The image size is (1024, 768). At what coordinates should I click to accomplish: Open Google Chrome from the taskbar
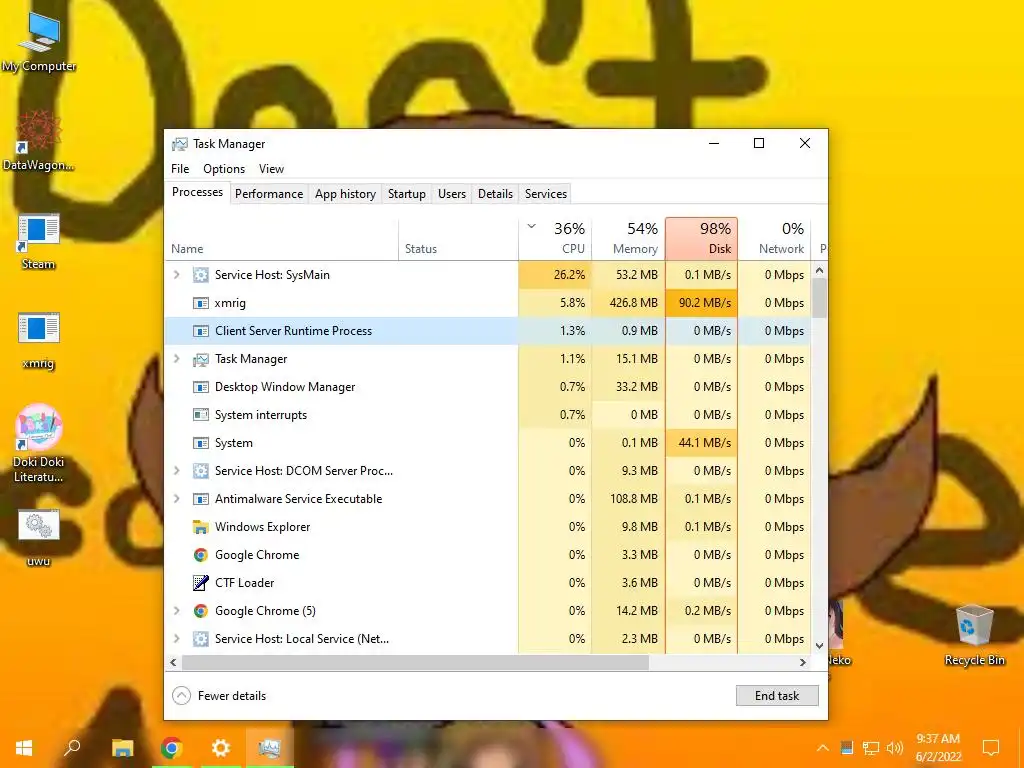(x=172, y=748)
